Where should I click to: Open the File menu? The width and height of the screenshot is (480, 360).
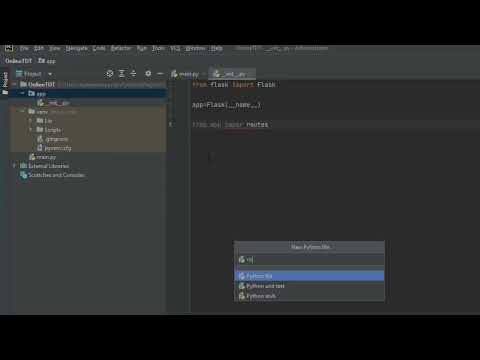(x=24, y=48)
